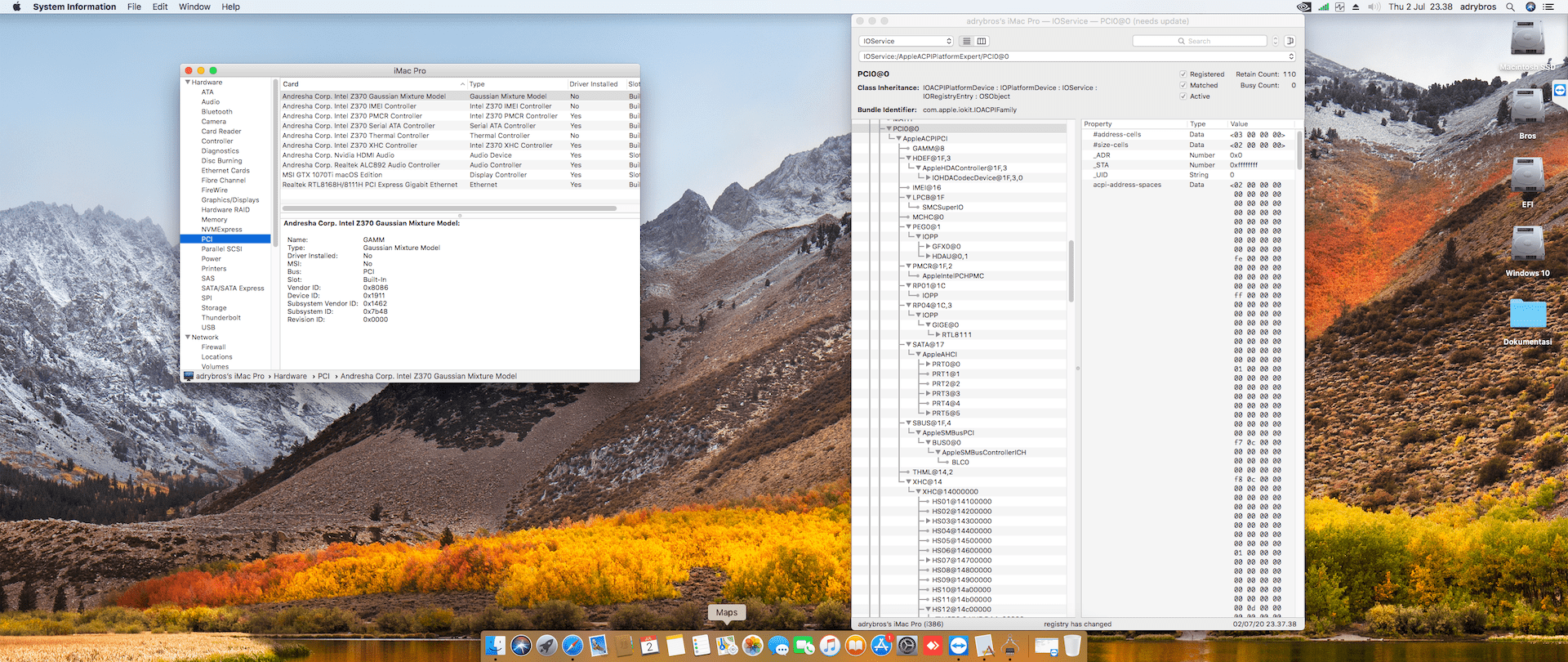Open System Preferences in the Dock
The width and height of the screenshot is (1568, 662).
(x=907, y=646)
